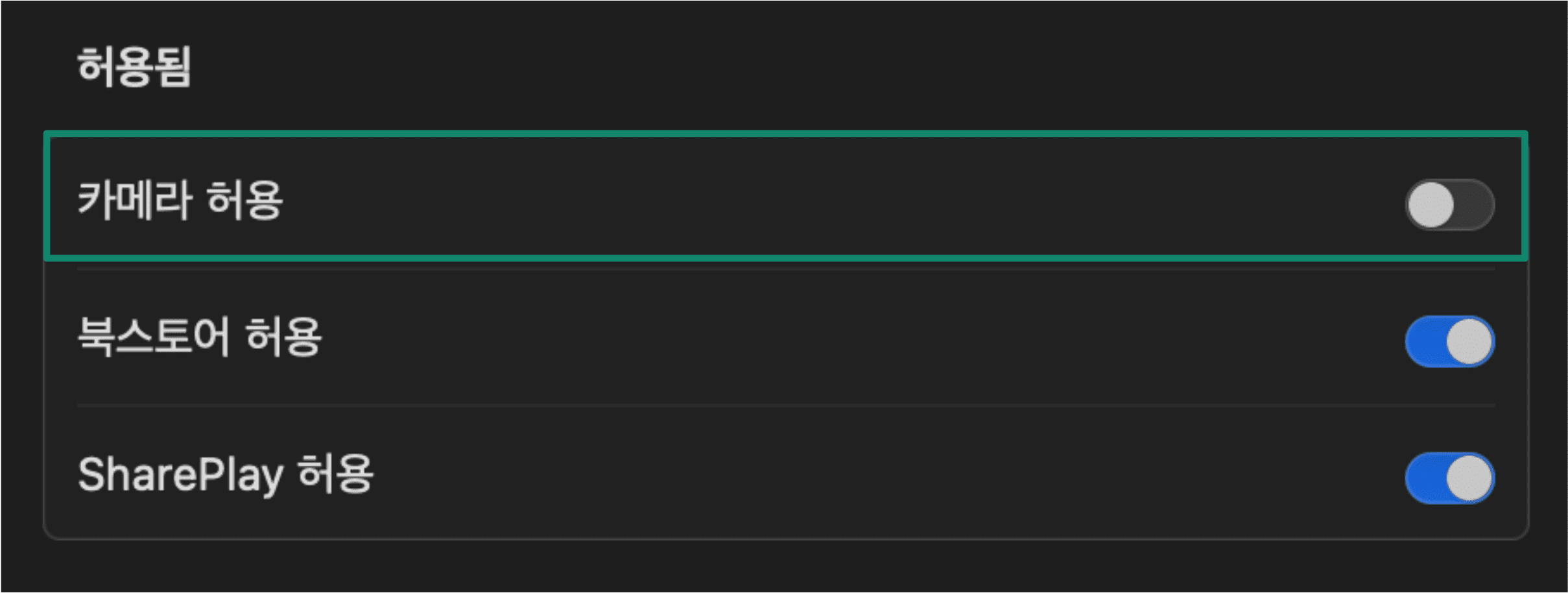Click the gray knob on 카메라 switch
The width and height of the screenshot is (1568, 593).
(x=1431, y=205)
